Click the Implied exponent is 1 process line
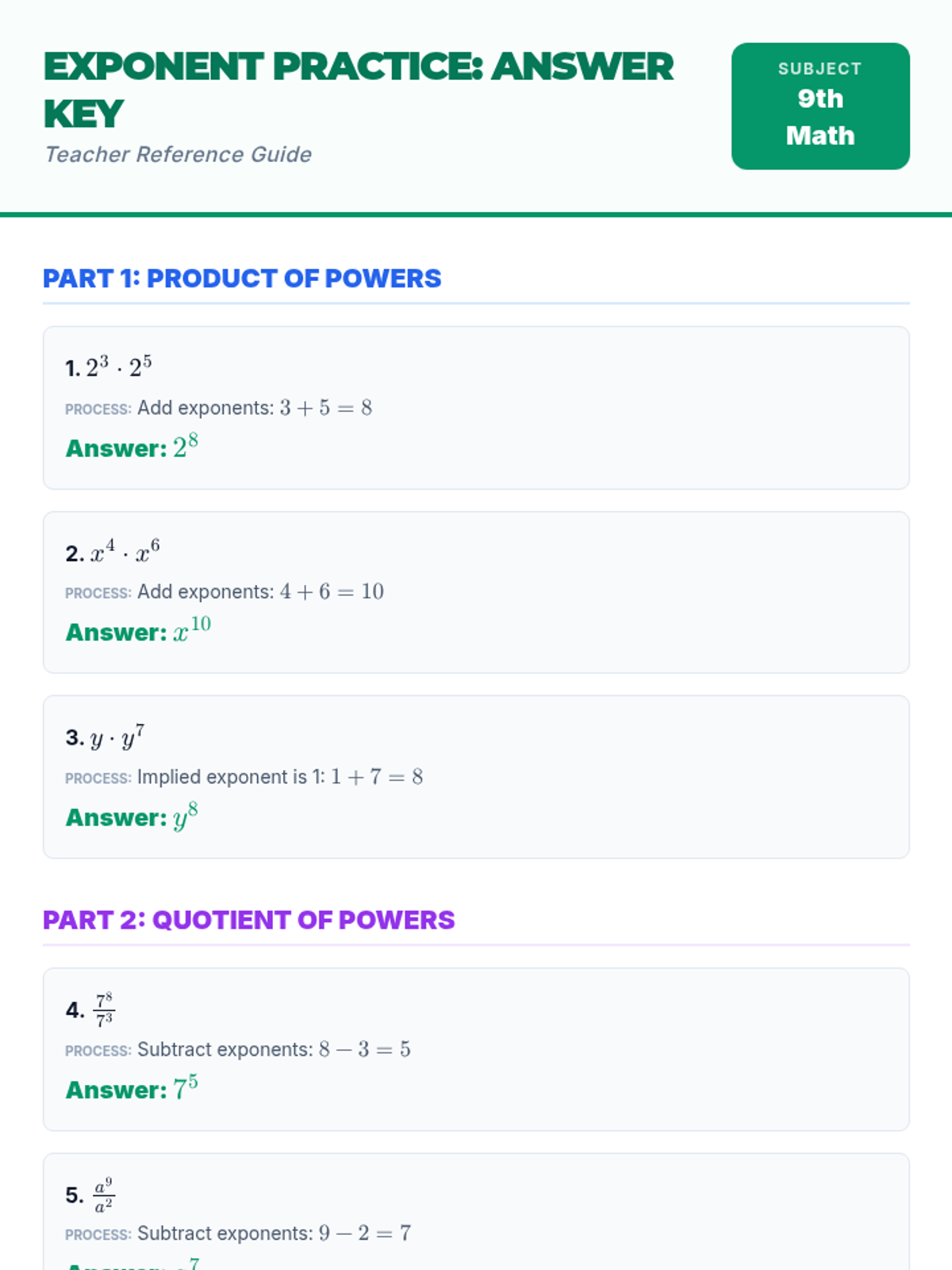 (244, 777)
